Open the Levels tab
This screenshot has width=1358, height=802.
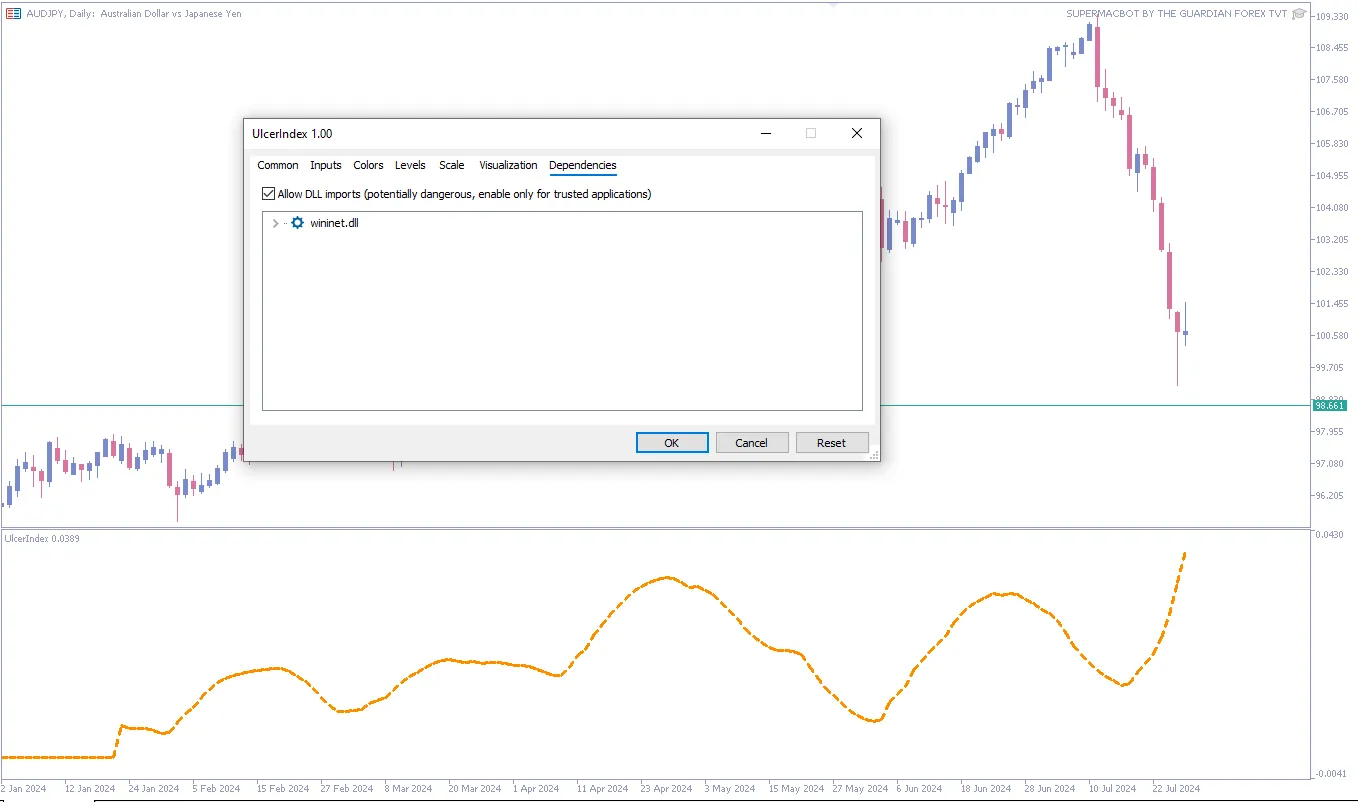pyautogui.click(x=410, y=165)
